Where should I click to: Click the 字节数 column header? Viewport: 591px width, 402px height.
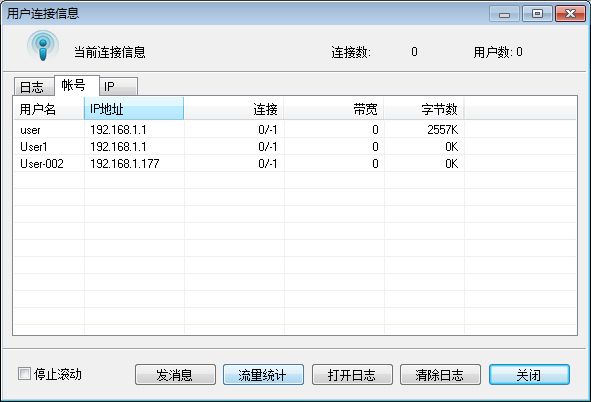(424, 109)
